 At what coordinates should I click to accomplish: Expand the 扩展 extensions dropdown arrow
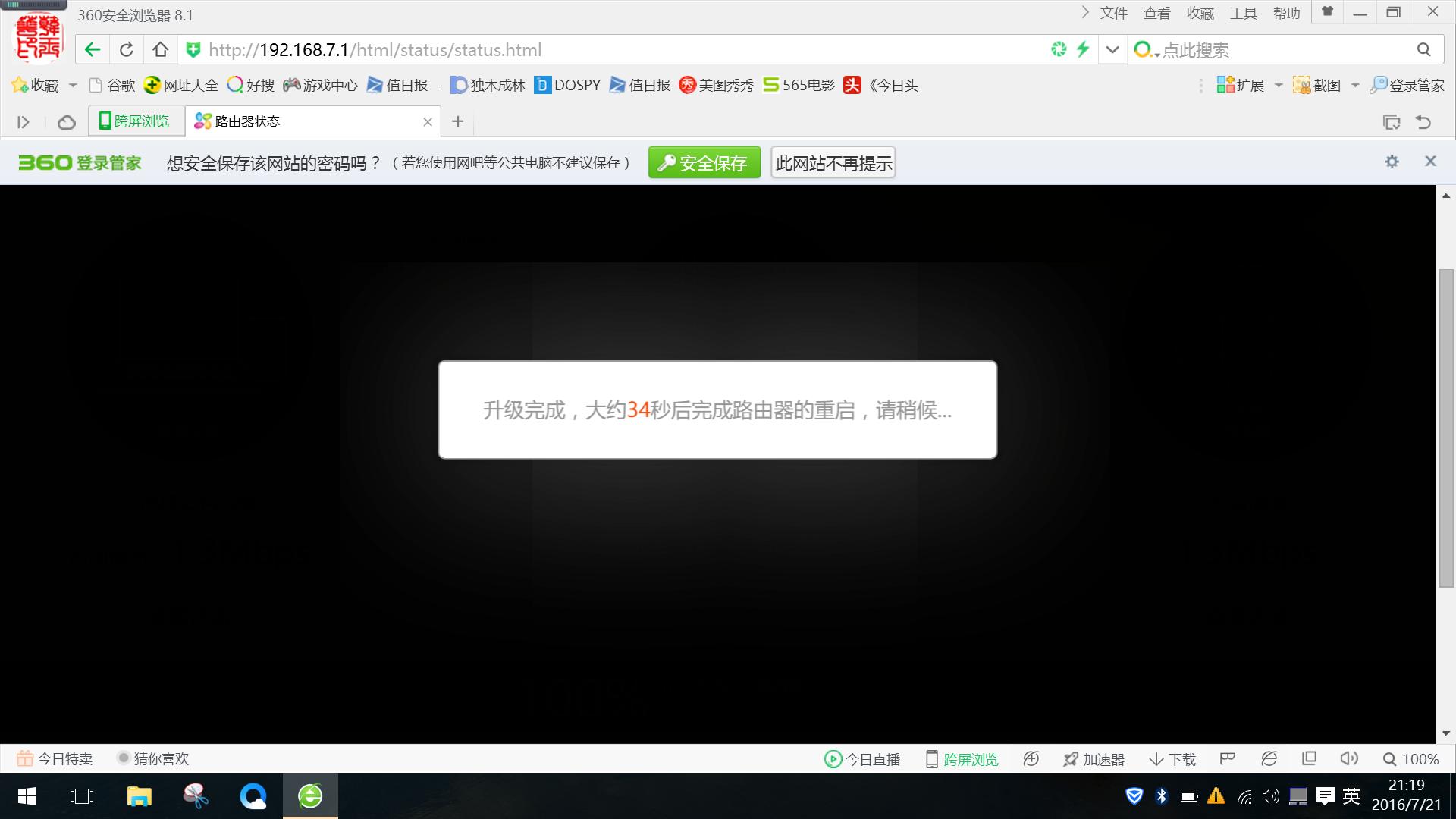pos(1277,85)
